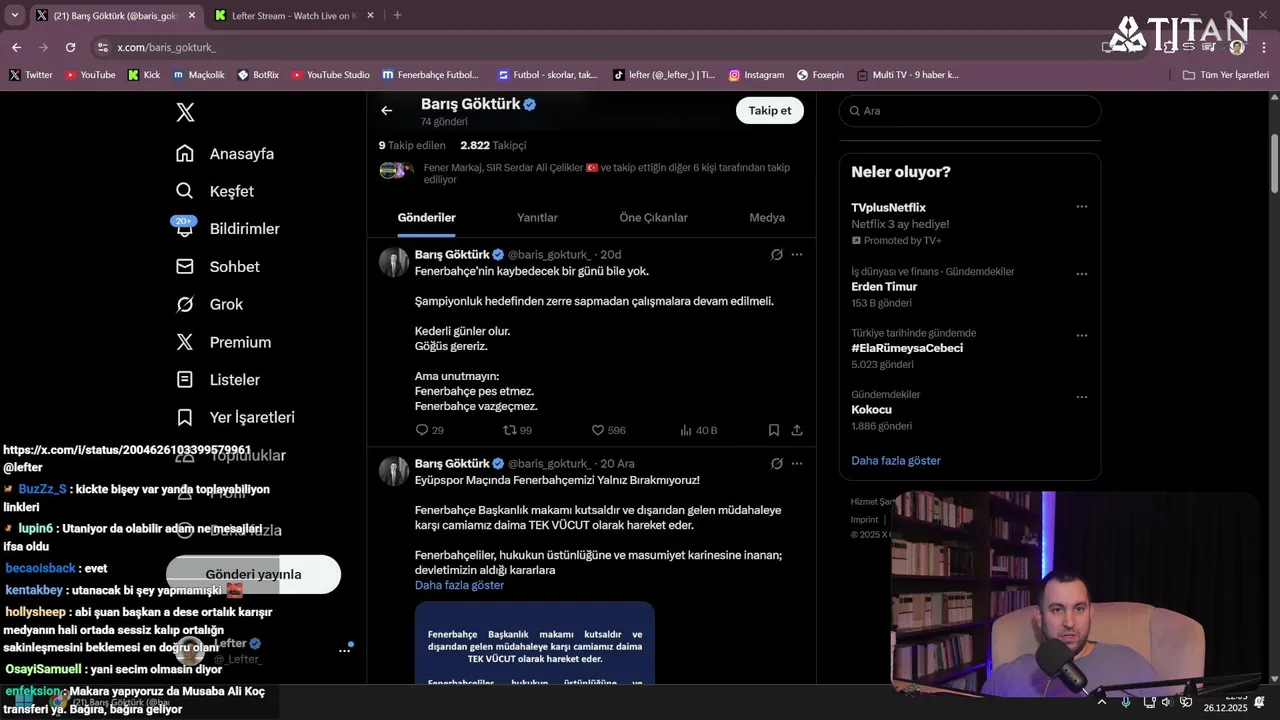
Task: Click browser back arrow button
Action: [16, 47]
